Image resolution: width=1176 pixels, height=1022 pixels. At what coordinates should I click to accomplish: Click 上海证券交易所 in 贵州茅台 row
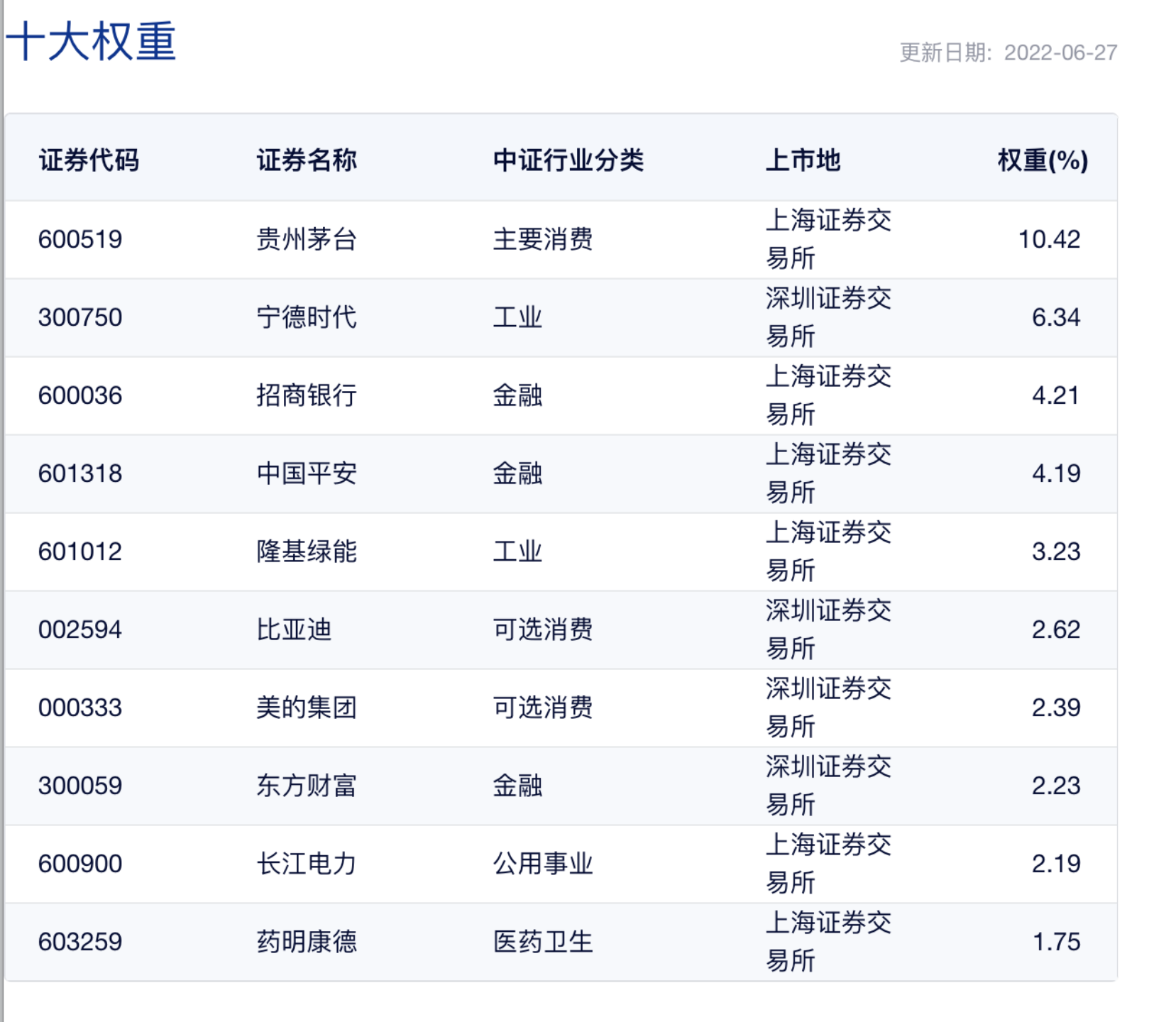click(x=828, y=239)
